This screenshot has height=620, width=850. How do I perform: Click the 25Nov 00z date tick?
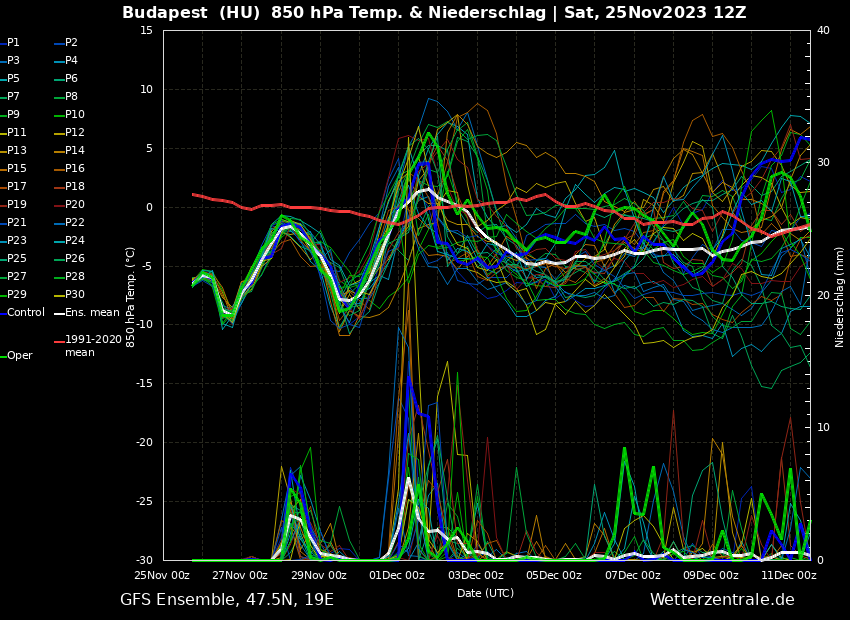pyautogui.click(x=163, y=575)
